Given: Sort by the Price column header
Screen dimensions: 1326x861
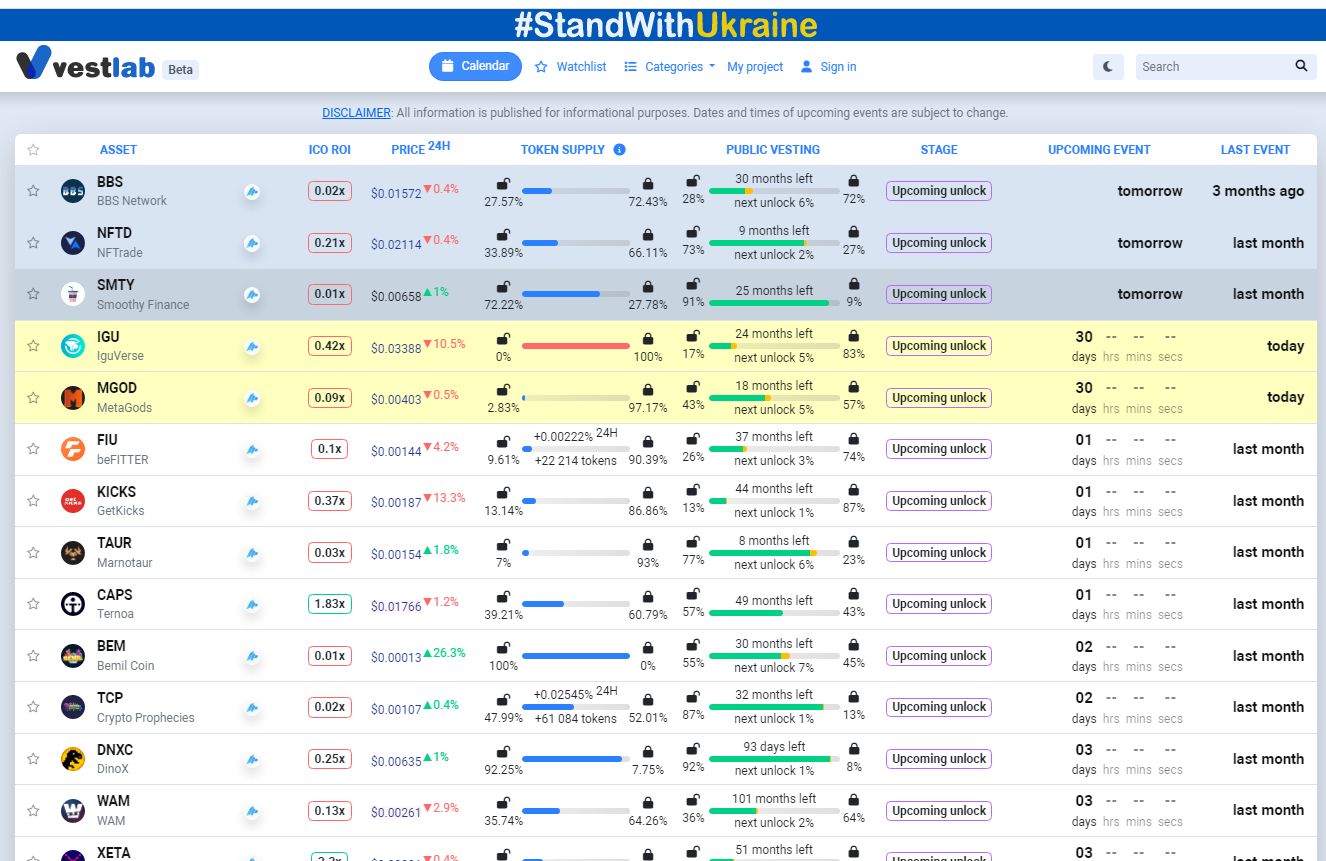Looking at the screenshot, I should [x=408, y=150].
